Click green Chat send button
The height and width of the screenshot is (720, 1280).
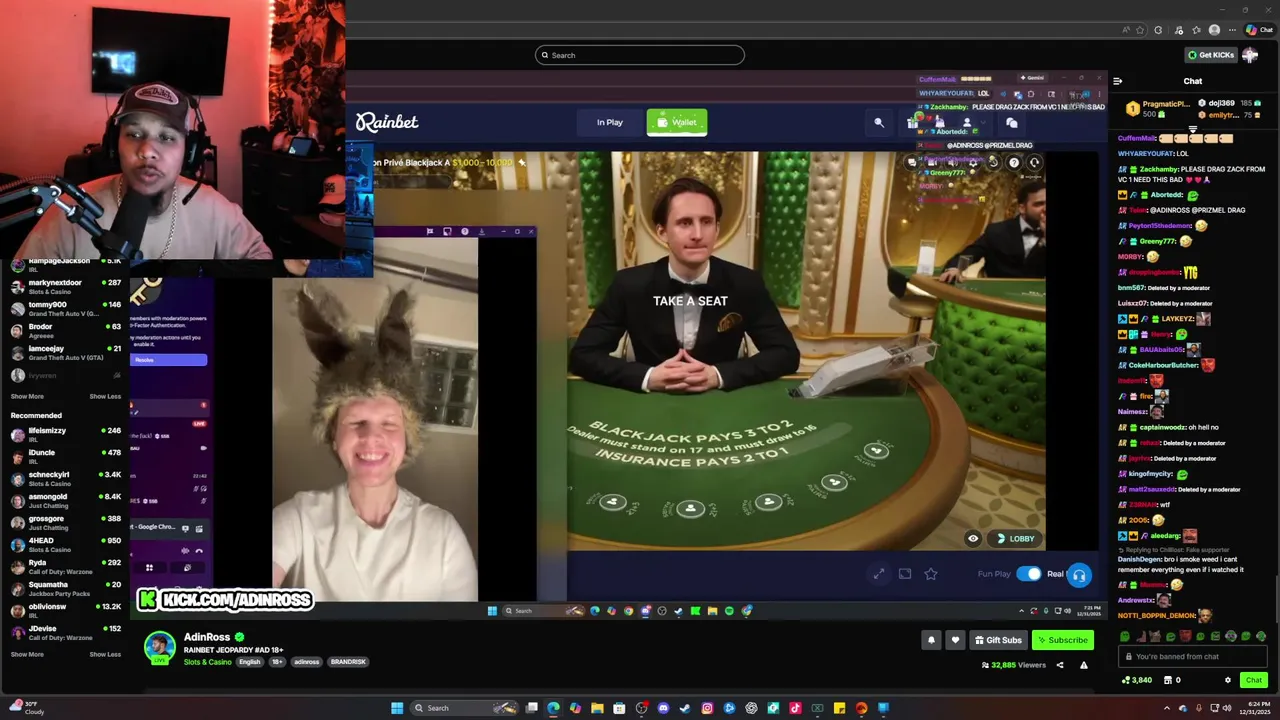(1253, 680)
